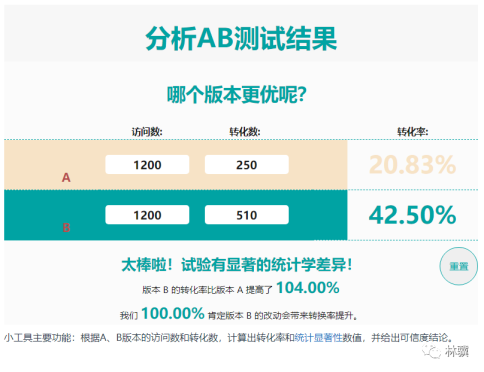The width and height of the screenshot is (484, 372).
Task: Click the WeChat logo icon in the watermark
Action: click(431, 352)
